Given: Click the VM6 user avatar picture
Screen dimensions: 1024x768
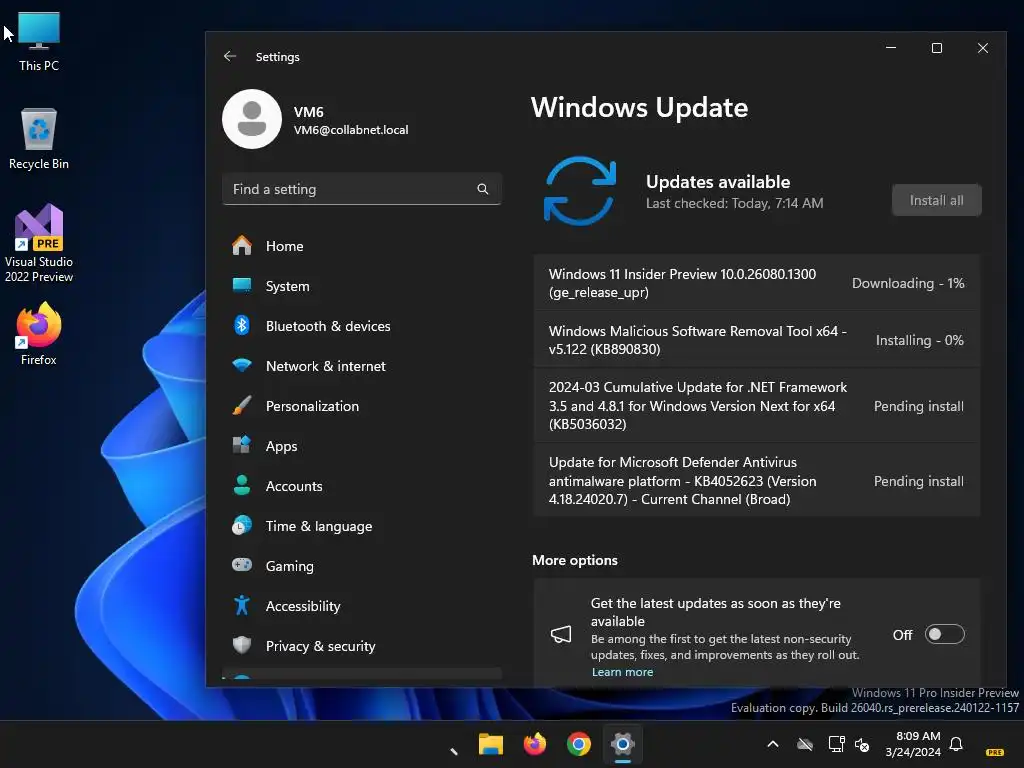Looking at the screenshot, I should [252, 119].
